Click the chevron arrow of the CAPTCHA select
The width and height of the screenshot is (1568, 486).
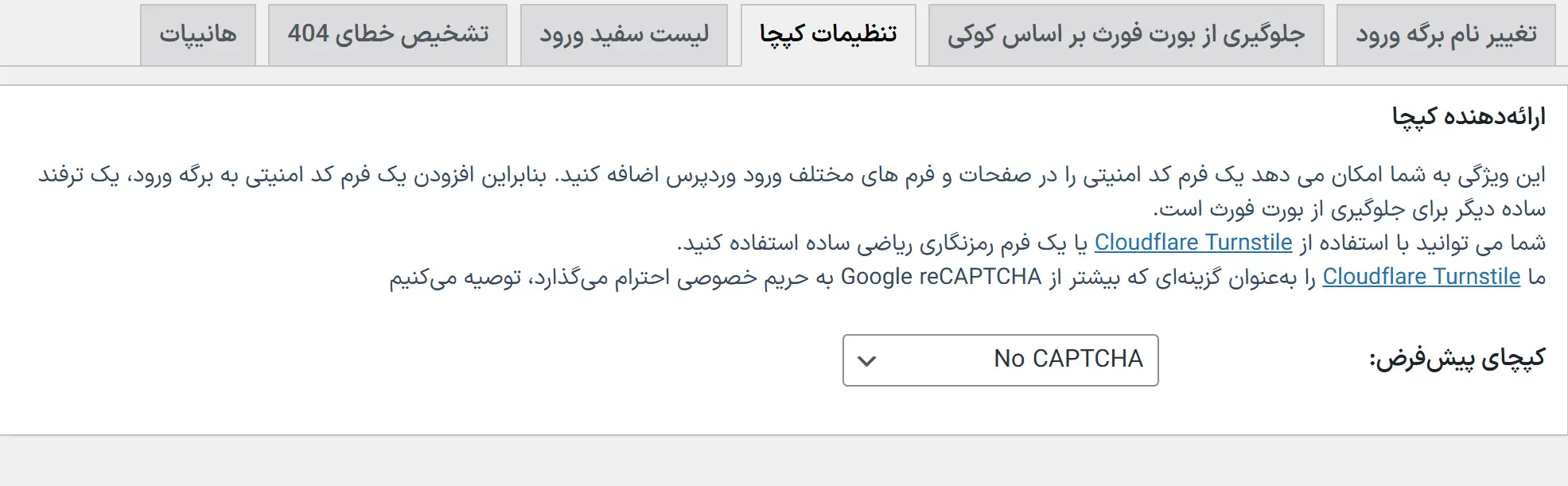[867, 360]
